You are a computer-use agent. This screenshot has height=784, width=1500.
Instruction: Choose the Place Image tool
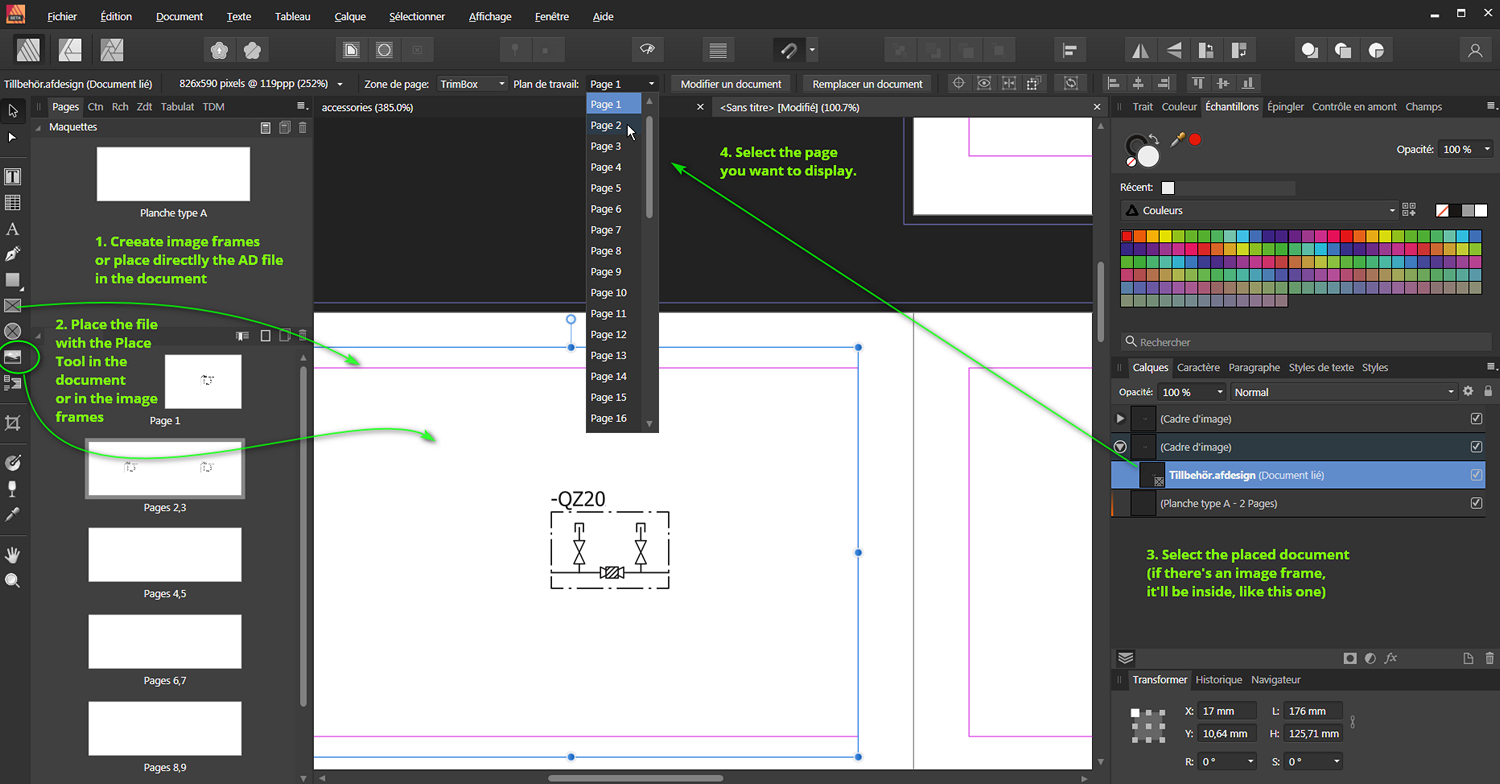point(13,356)
